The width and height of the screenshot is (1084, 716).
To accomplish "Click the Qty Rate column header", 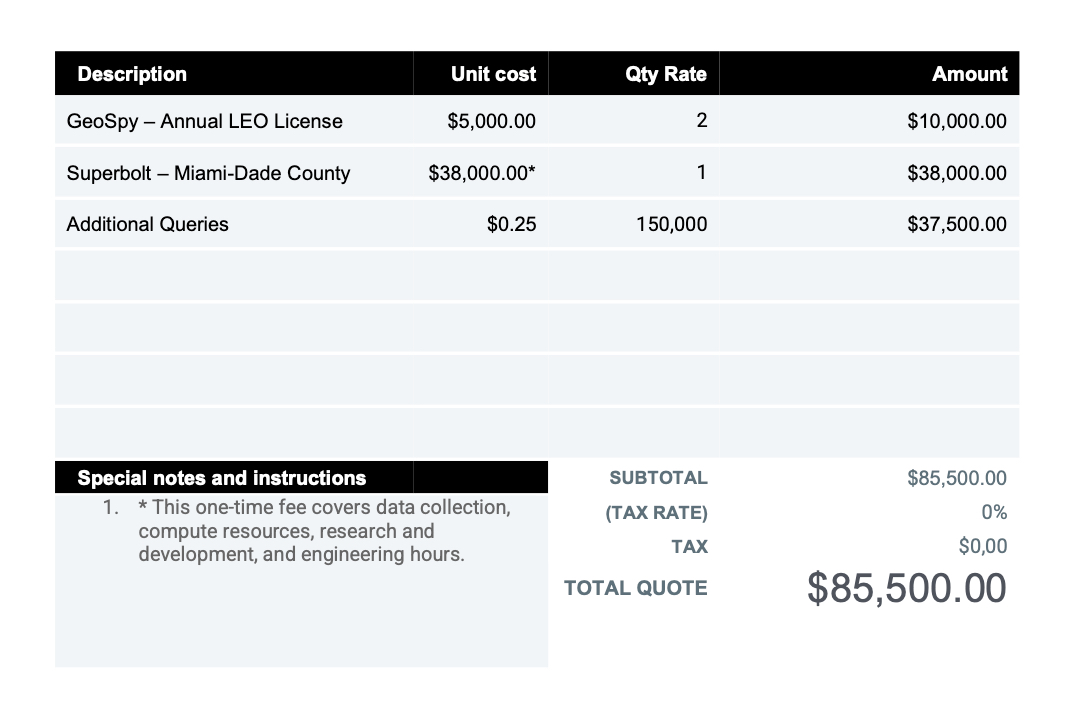I will pyautogui.click(x=665, y=74).
